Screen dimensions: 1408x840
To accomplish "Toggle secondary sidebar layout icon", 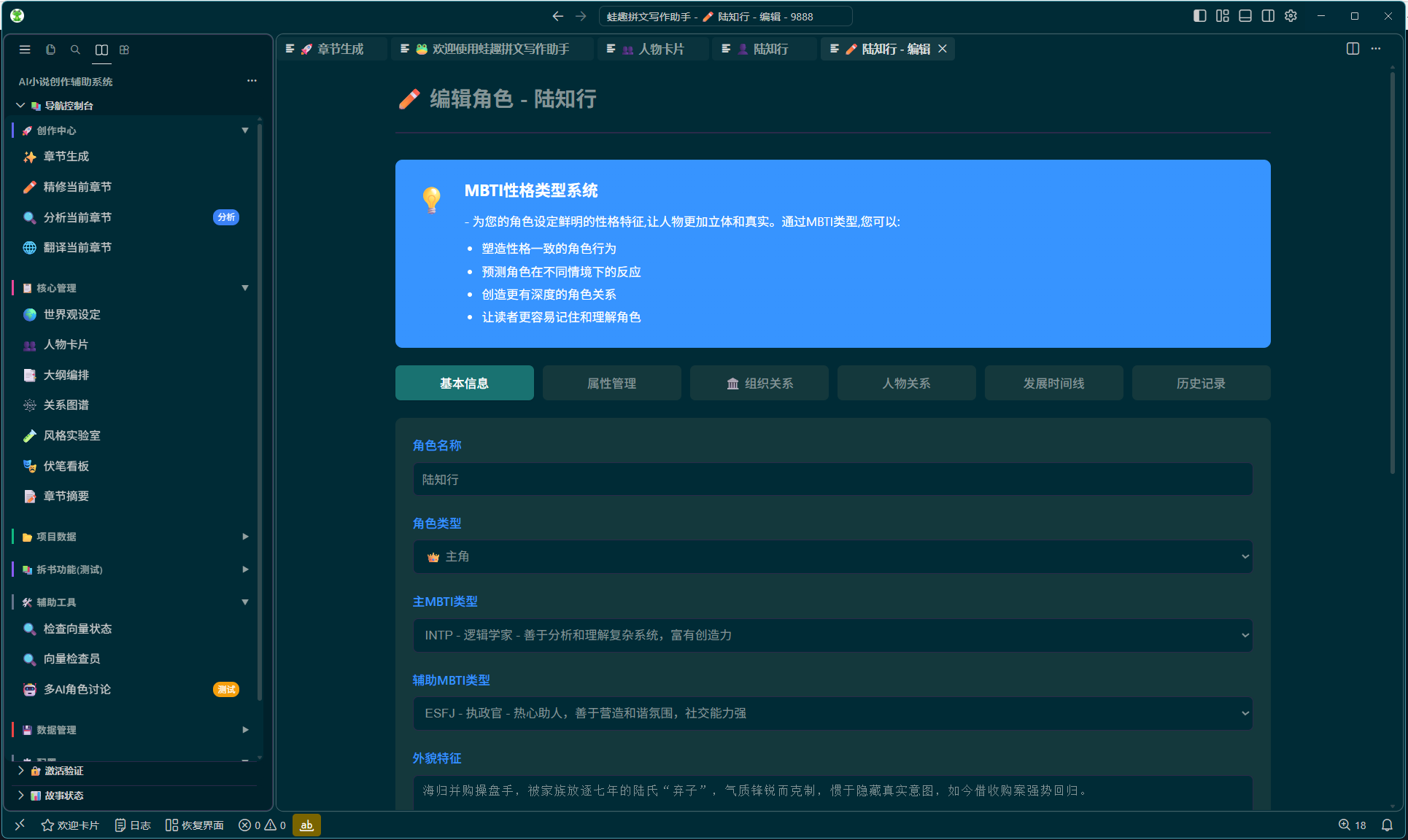I will tap(1268, 16).
